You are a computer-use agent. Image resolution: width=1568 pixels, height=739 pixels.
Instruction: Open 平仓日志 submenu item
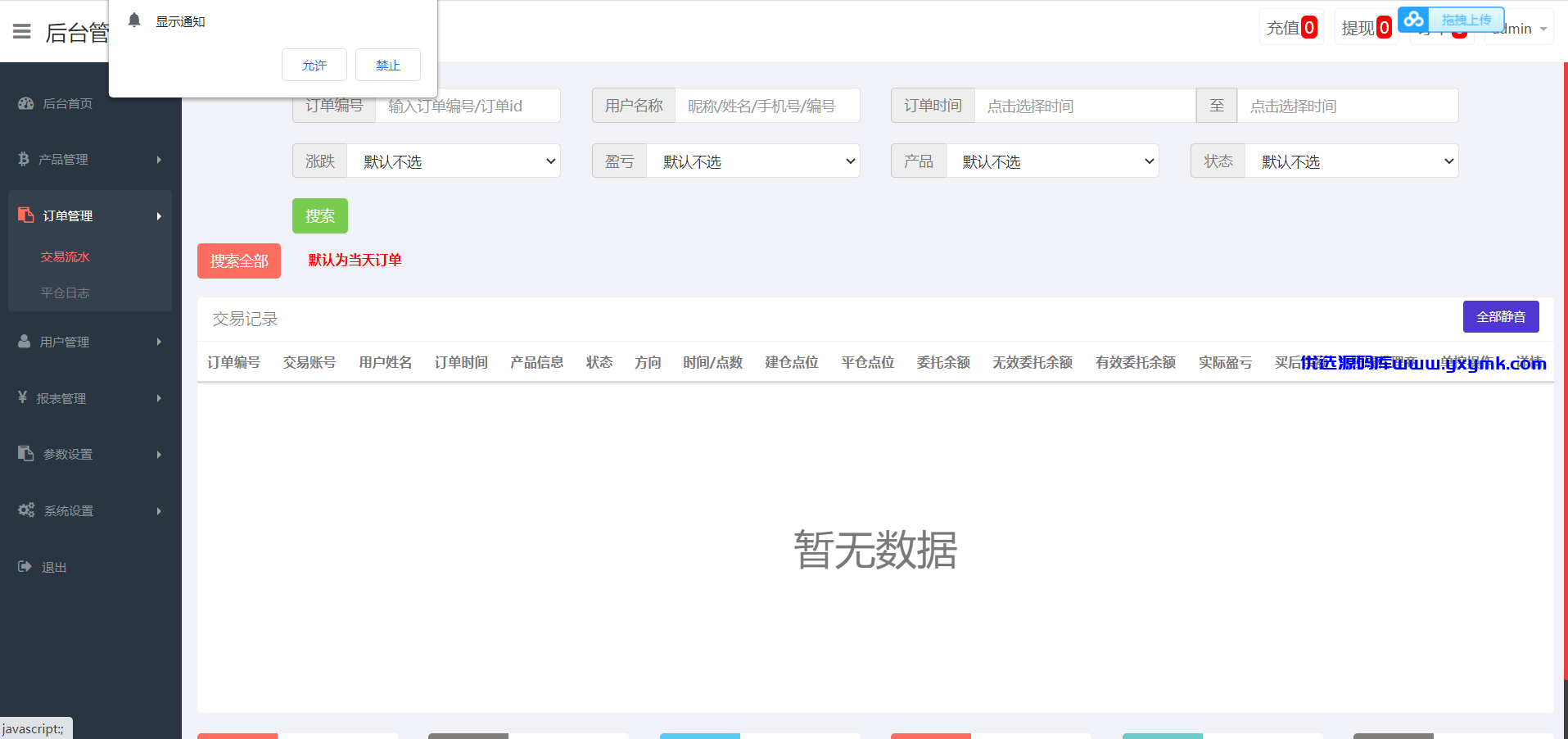click(x=66, y=292)
